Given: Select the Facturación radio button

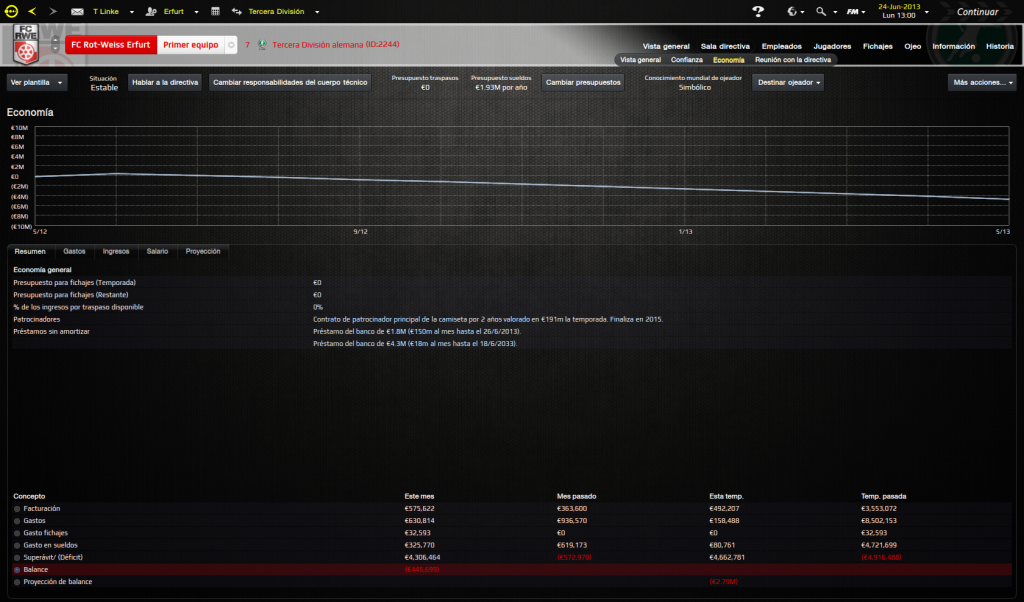Looking at the screenshot, I should [x=17, y=509].
